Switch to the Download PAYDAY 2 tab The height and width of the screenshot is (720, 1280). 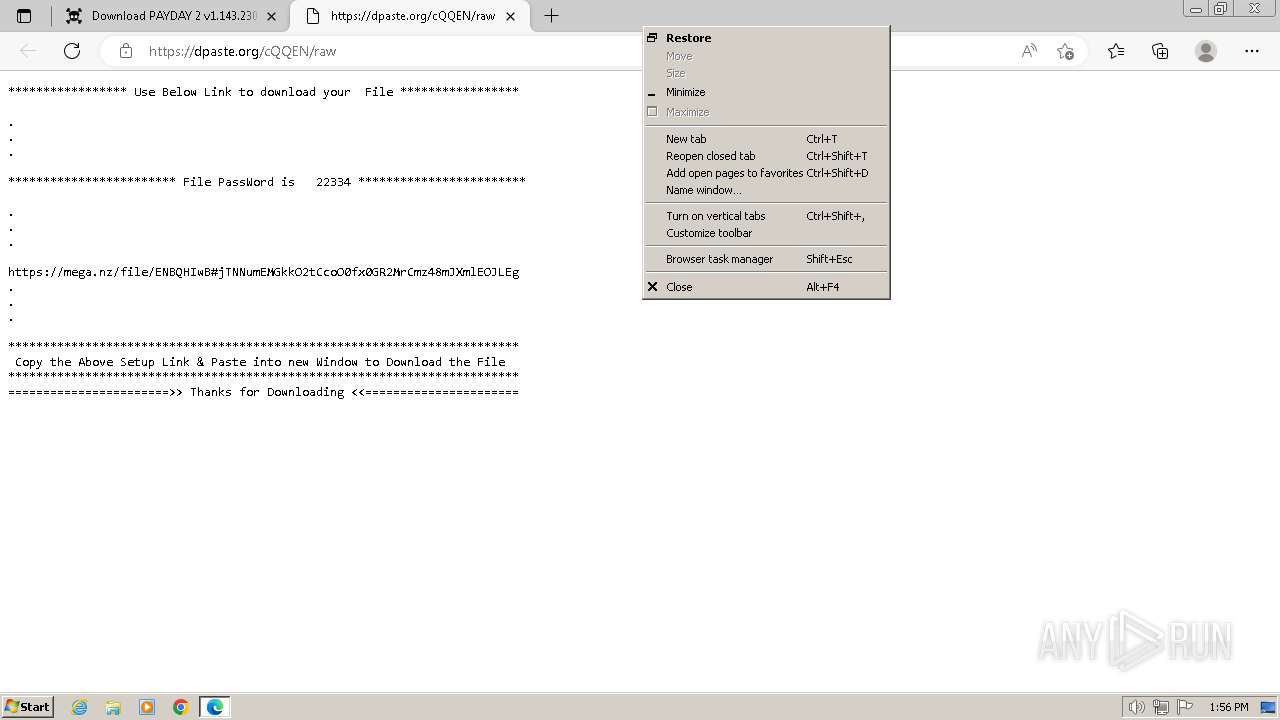tap(171, 16)
